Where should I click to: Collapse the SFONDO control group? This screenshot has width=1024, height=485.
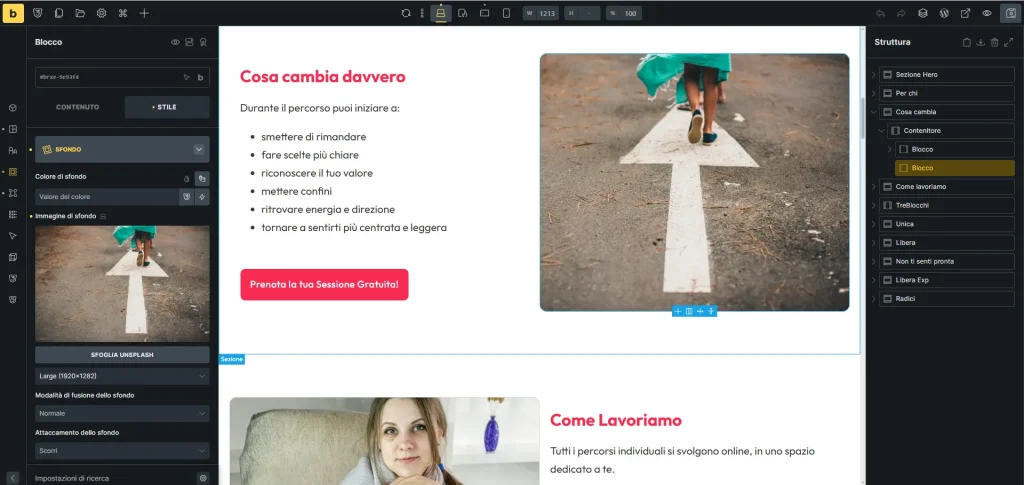(x=199, y=149)
